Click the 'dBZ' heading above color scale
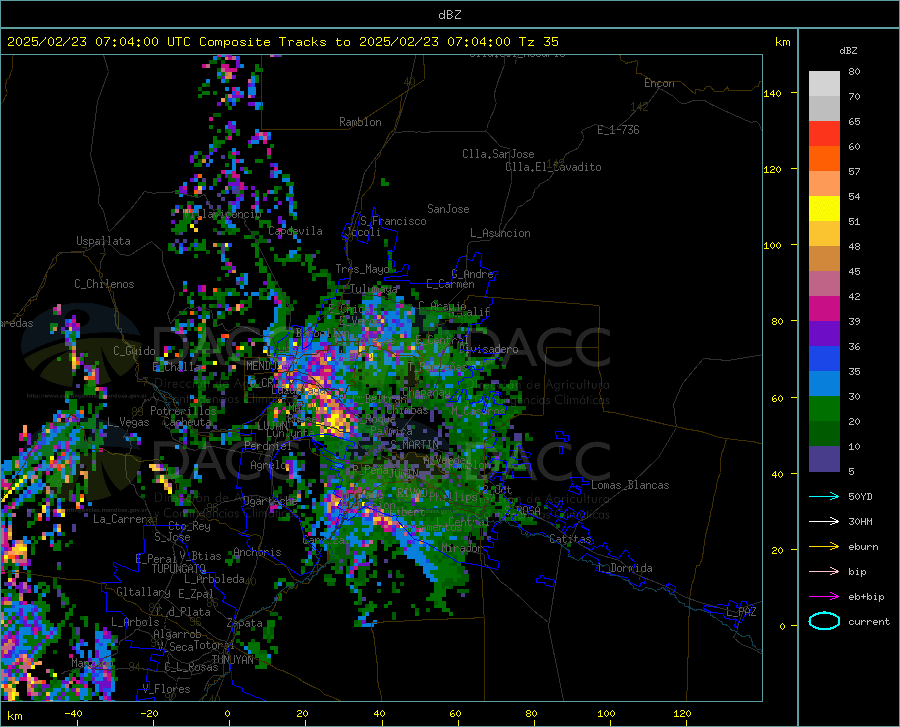Screen dimensions: 900x727 click(848, 50)
